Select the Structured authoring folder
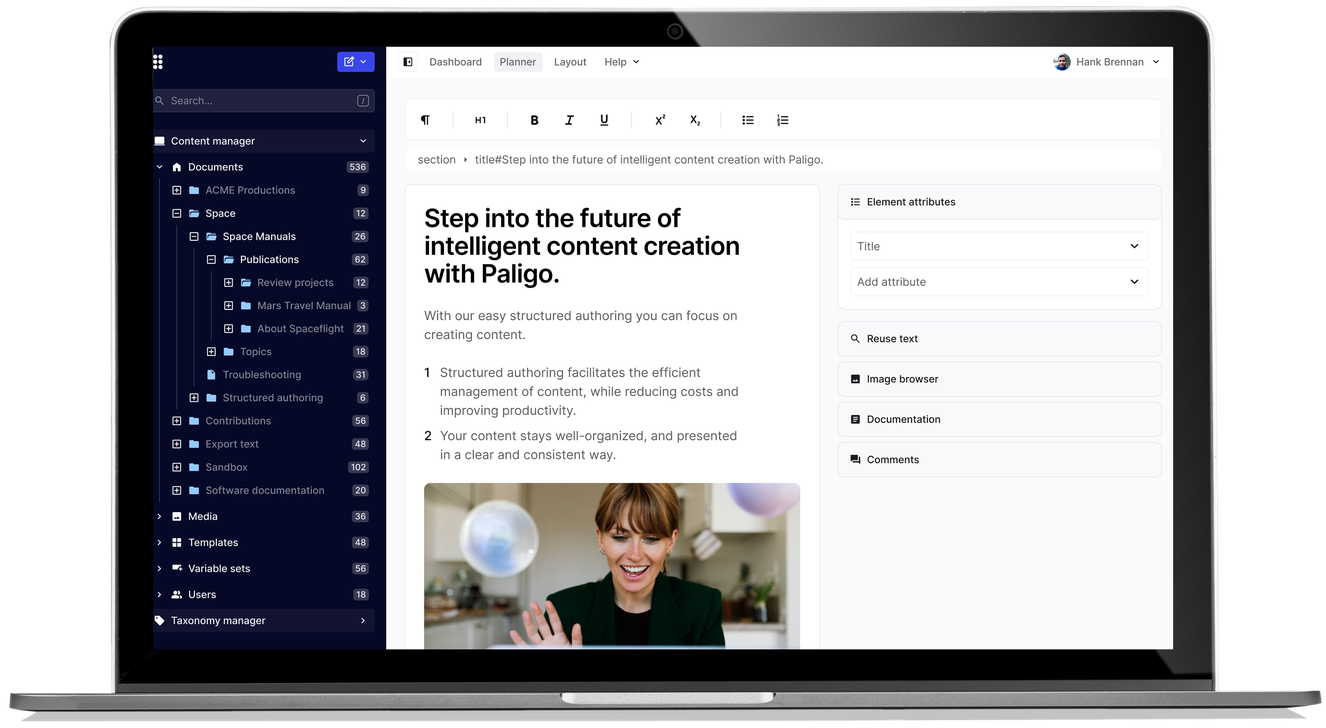This screenshot has width=1326, height=728. [272, 398]
